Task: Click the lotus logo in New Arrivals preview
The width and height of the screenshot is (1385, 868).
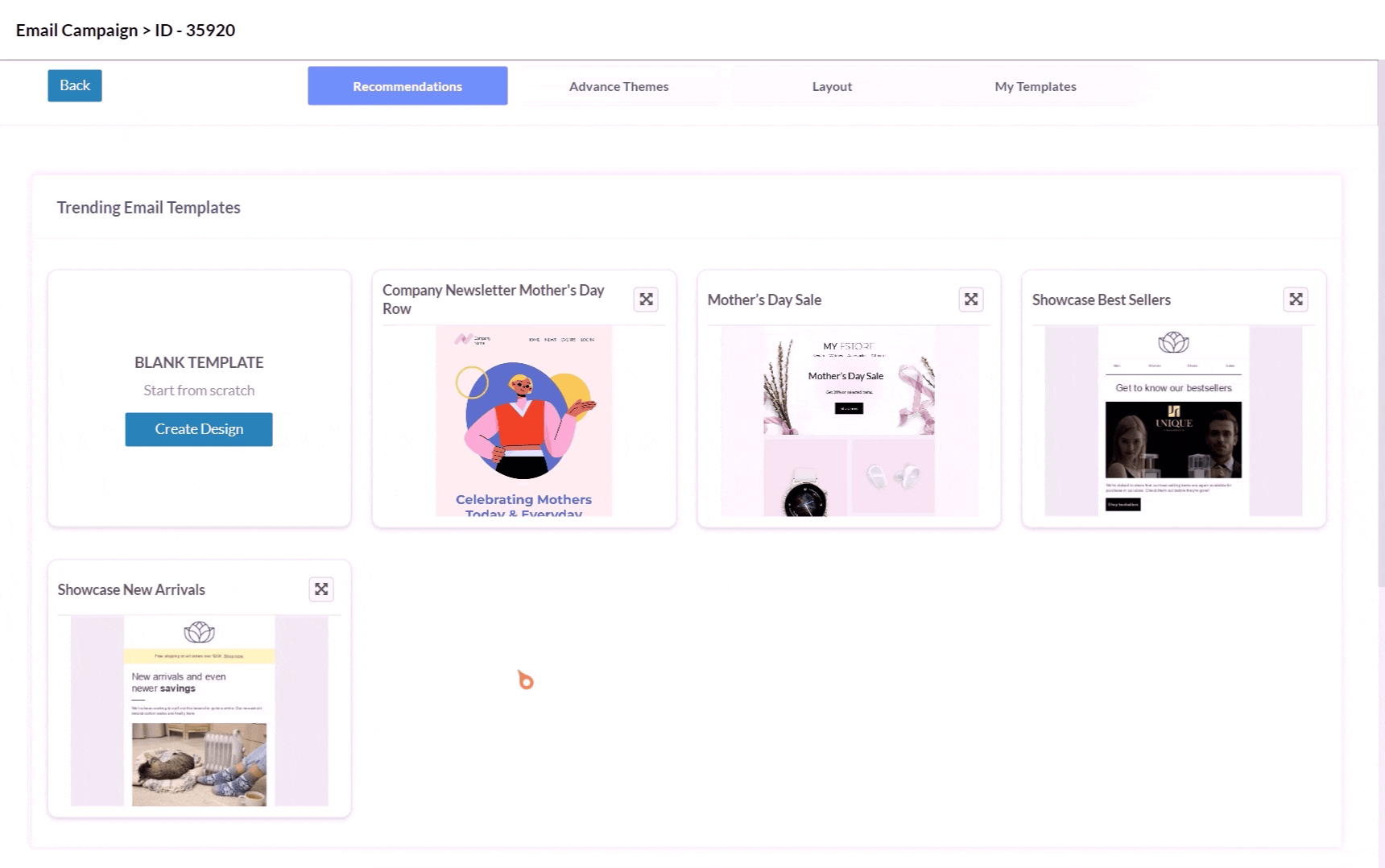Action: click(x=199, y=632)
